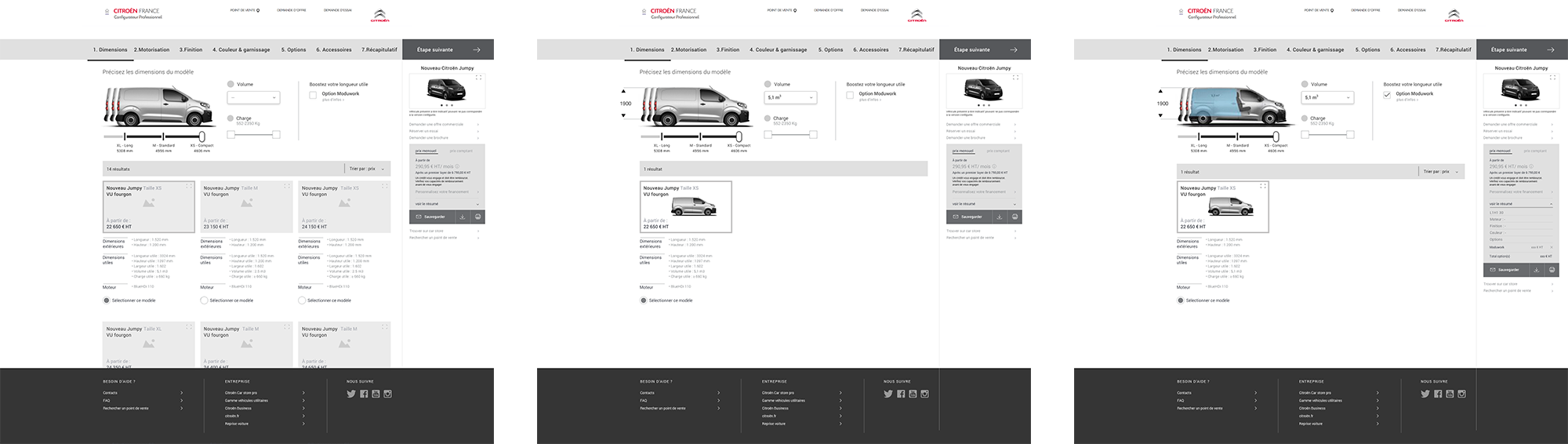Open empty Volume dropdown in left mockup
Viewport: 1568px width, 444px height.
coord(253,97)
